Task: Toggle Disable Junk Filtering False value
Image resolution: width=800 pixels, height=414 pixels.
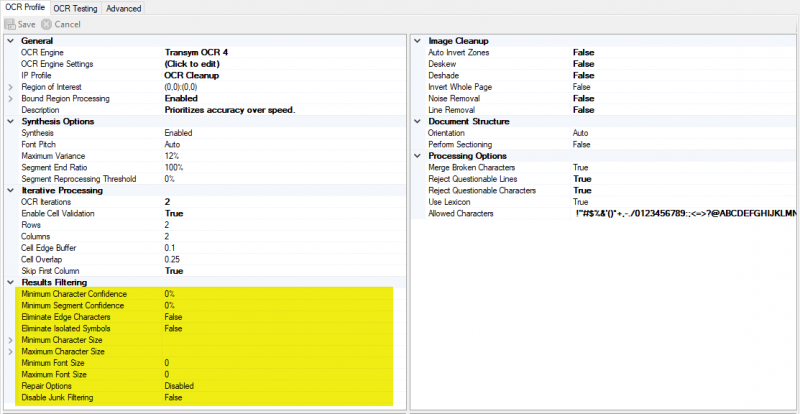Action: tap(173, 398)
